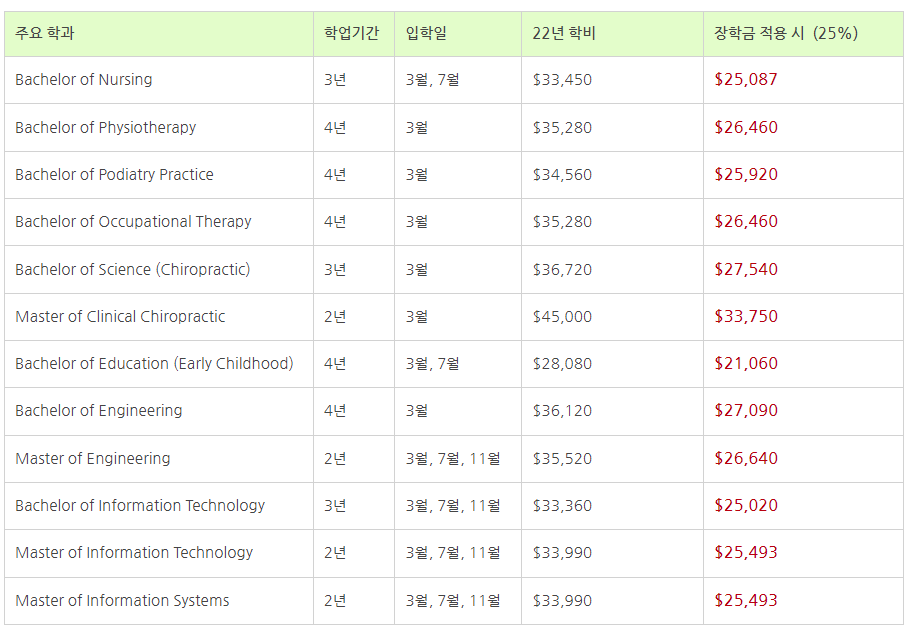910x630 pixels.
Task: Select the 'Bachelor of Podiatry Practice' cell
Action: click(159, 175)
